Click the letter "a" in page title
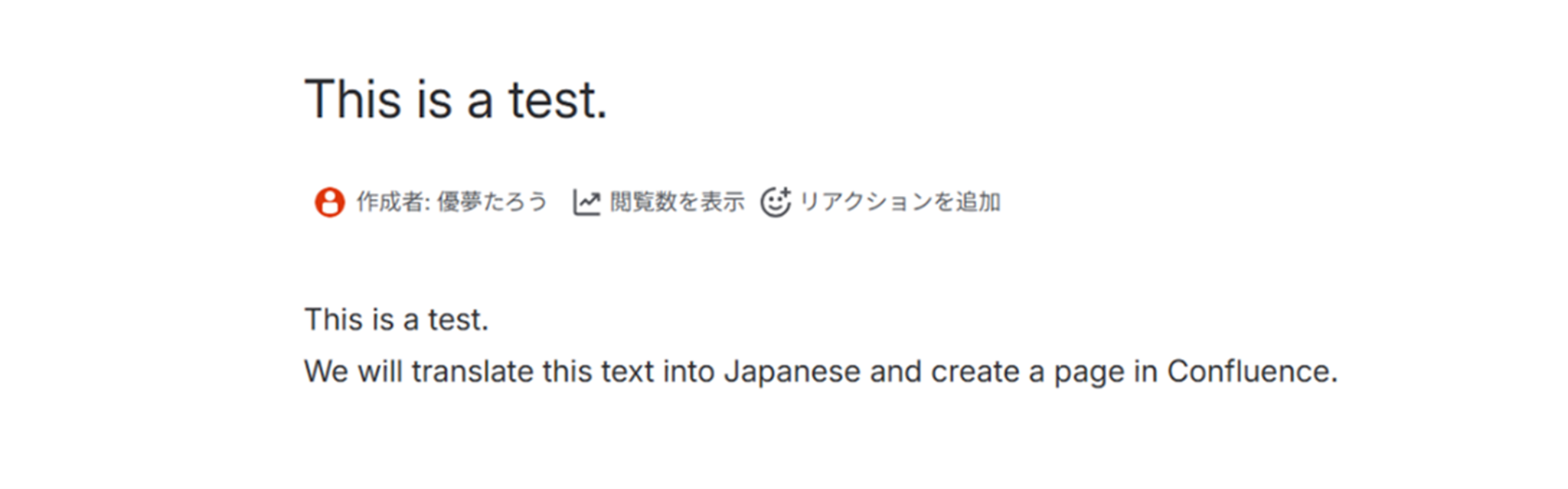 click(479, 103)
